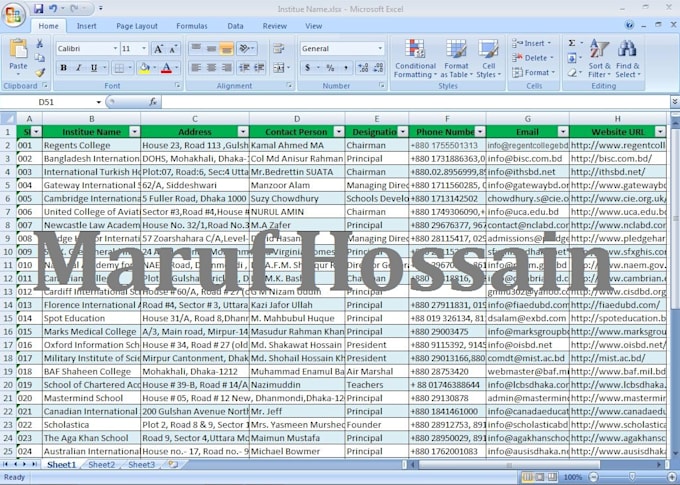Align text to the left

(x=196, y=68)
